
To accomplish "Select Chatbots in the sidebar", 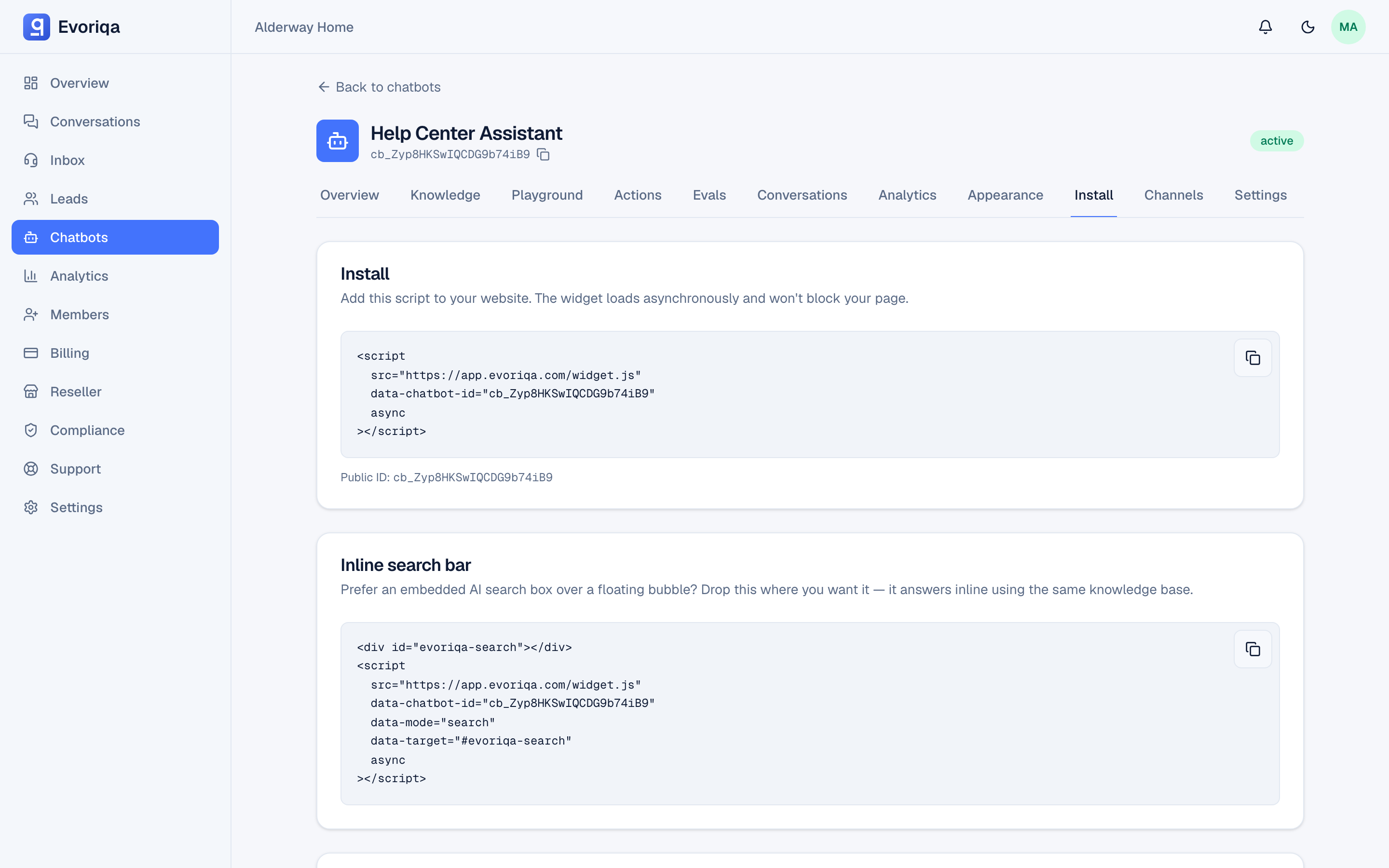I will 115,237.
